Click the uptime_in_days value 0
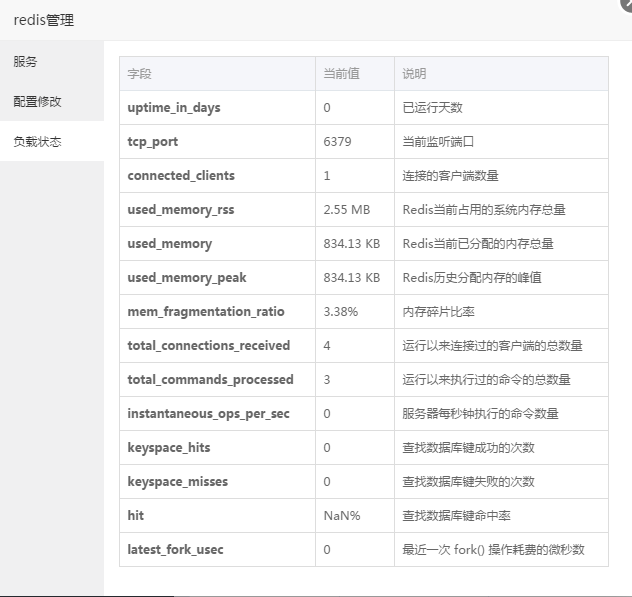 coord(327,108)
